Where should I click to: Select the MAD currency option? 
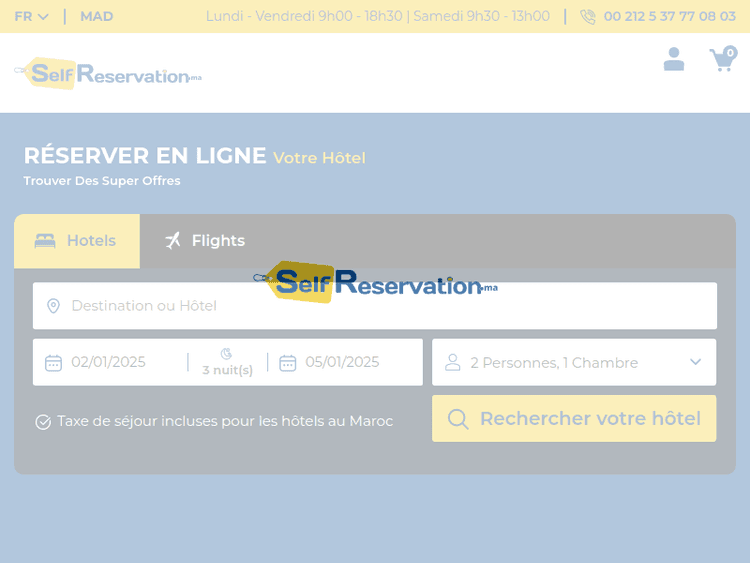click(97, 17)
